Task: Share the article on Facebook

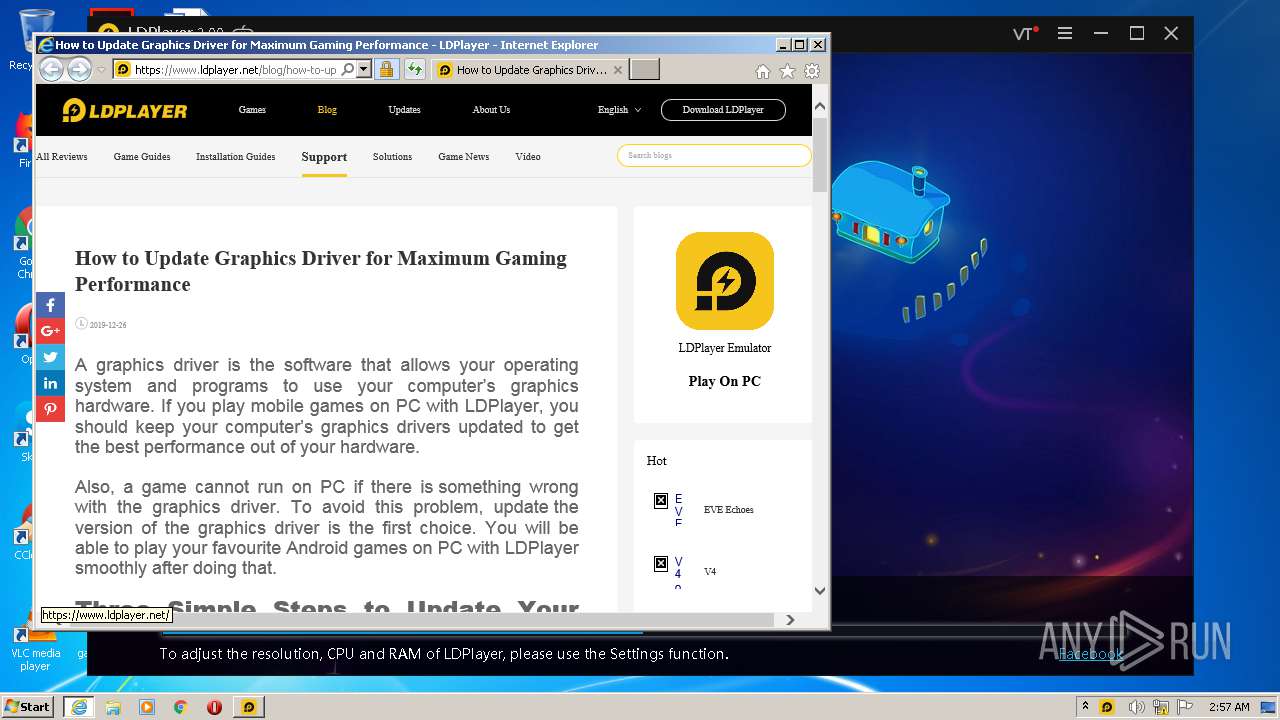Action: coord(50,305)
